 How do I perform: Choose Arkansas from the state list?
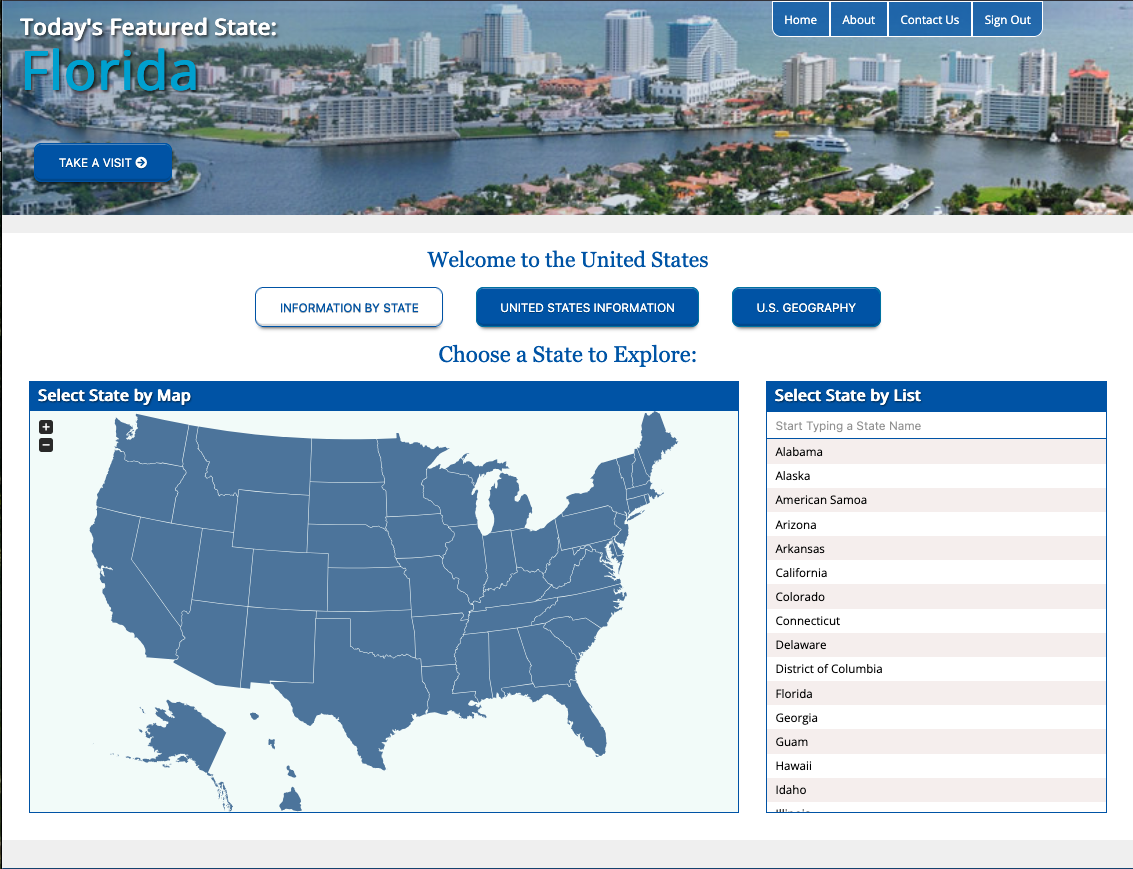point(936,548)
